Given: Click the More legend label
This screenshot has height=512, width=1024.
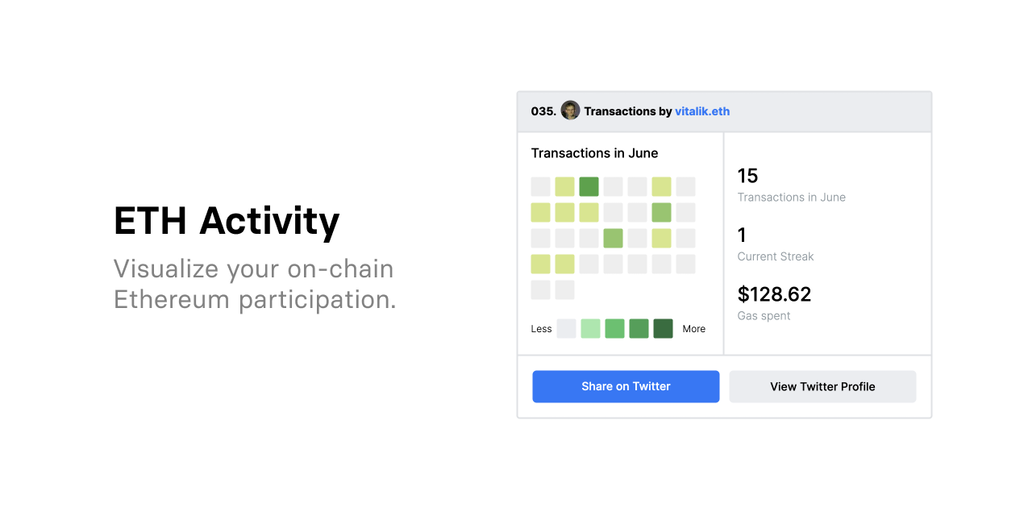Looking at the screenshot, I should click(693, 329).
